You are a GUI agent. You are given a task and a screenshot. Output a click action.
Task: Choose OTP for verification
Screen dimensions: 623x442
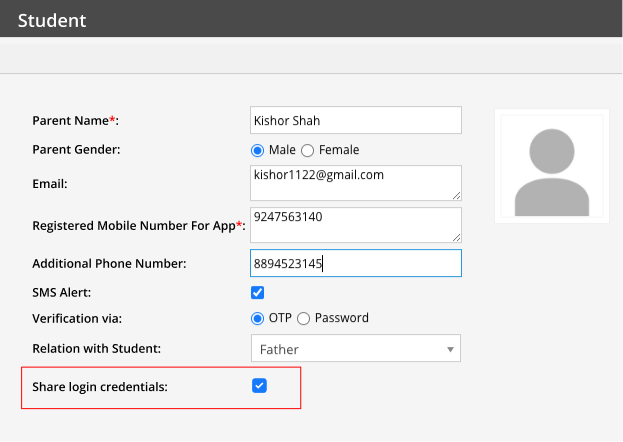pyautogui.click(x=258, y=318)
